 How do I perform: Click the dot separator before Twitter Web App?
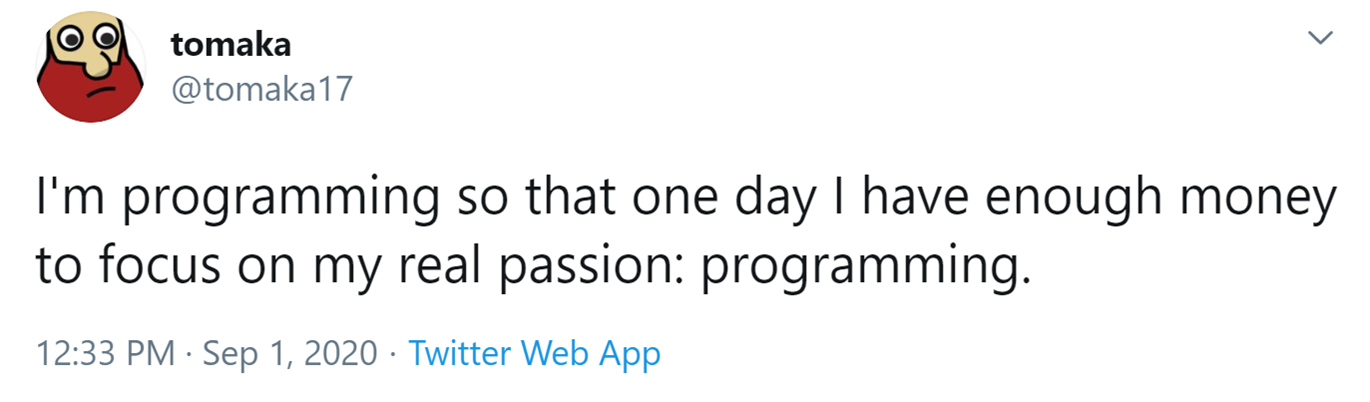point(395,354)
